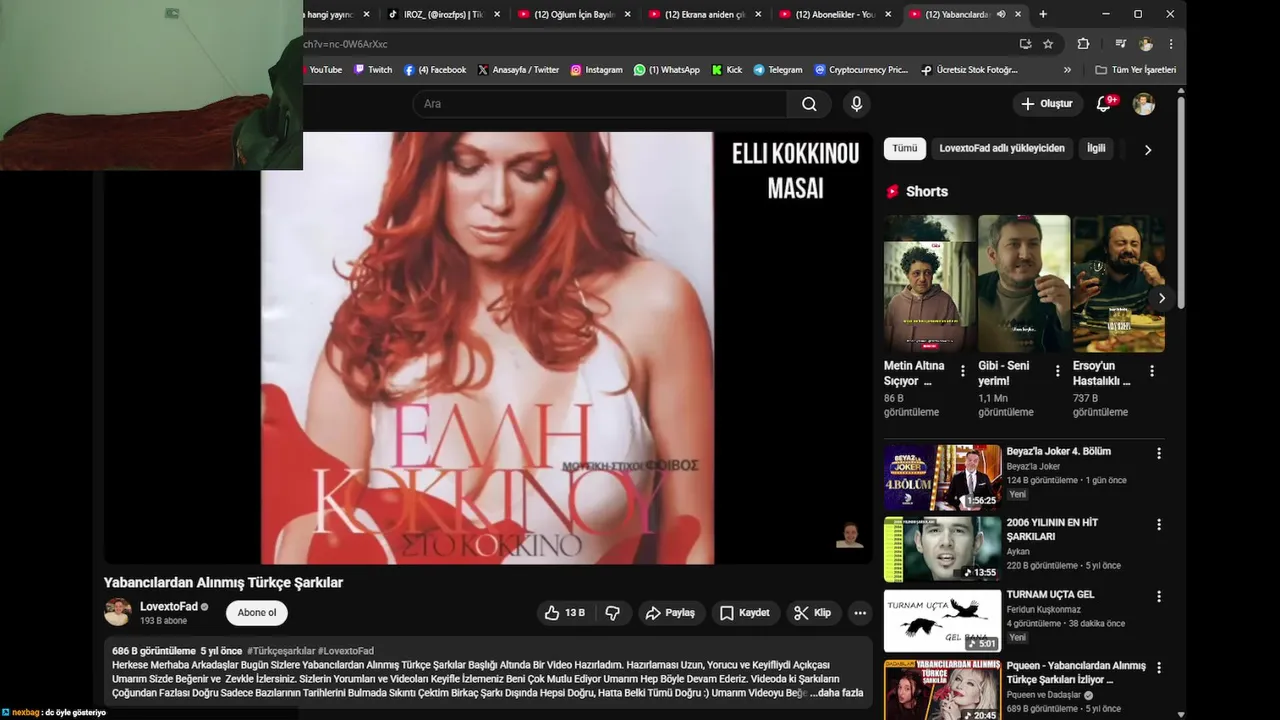1280x720 pixels.
Task: Open options for 2006 YILININ EN HİT ŞARKILARI
Action: [1159, 524]
